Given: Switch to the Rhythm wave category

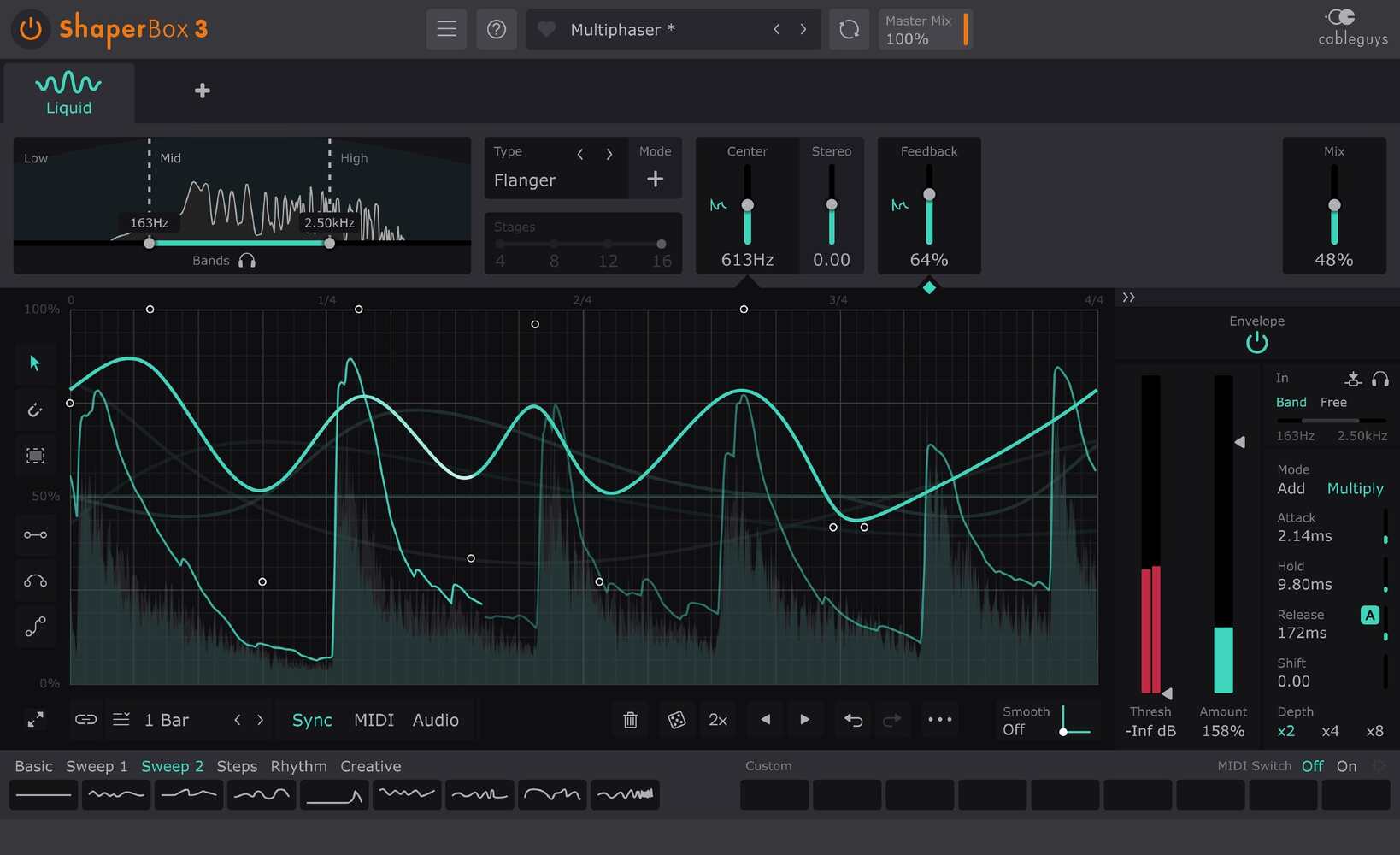Looking at the screenshot, I should tap(298, 766).
